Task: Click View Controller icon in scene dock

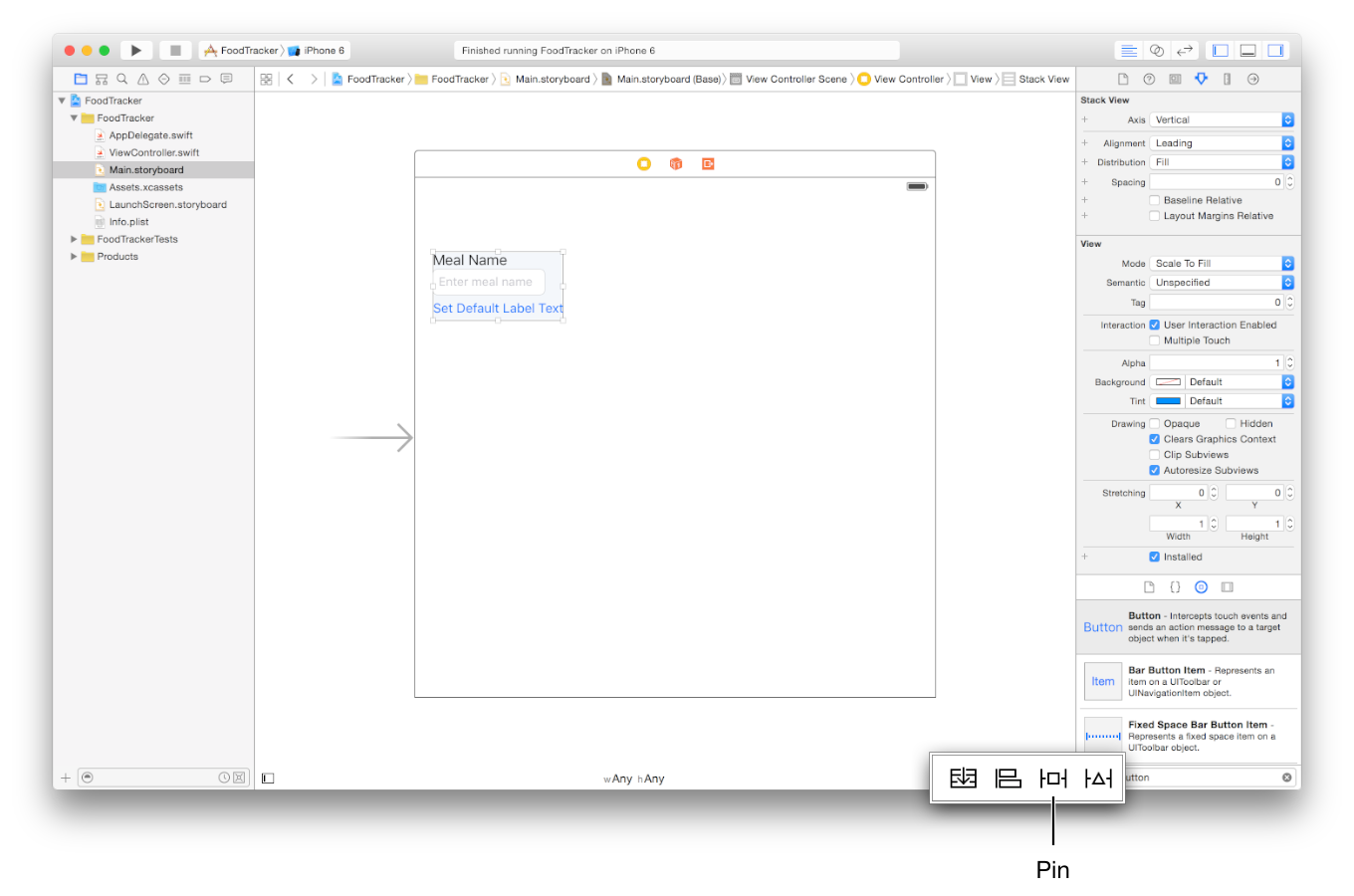Action: (644, 163)
